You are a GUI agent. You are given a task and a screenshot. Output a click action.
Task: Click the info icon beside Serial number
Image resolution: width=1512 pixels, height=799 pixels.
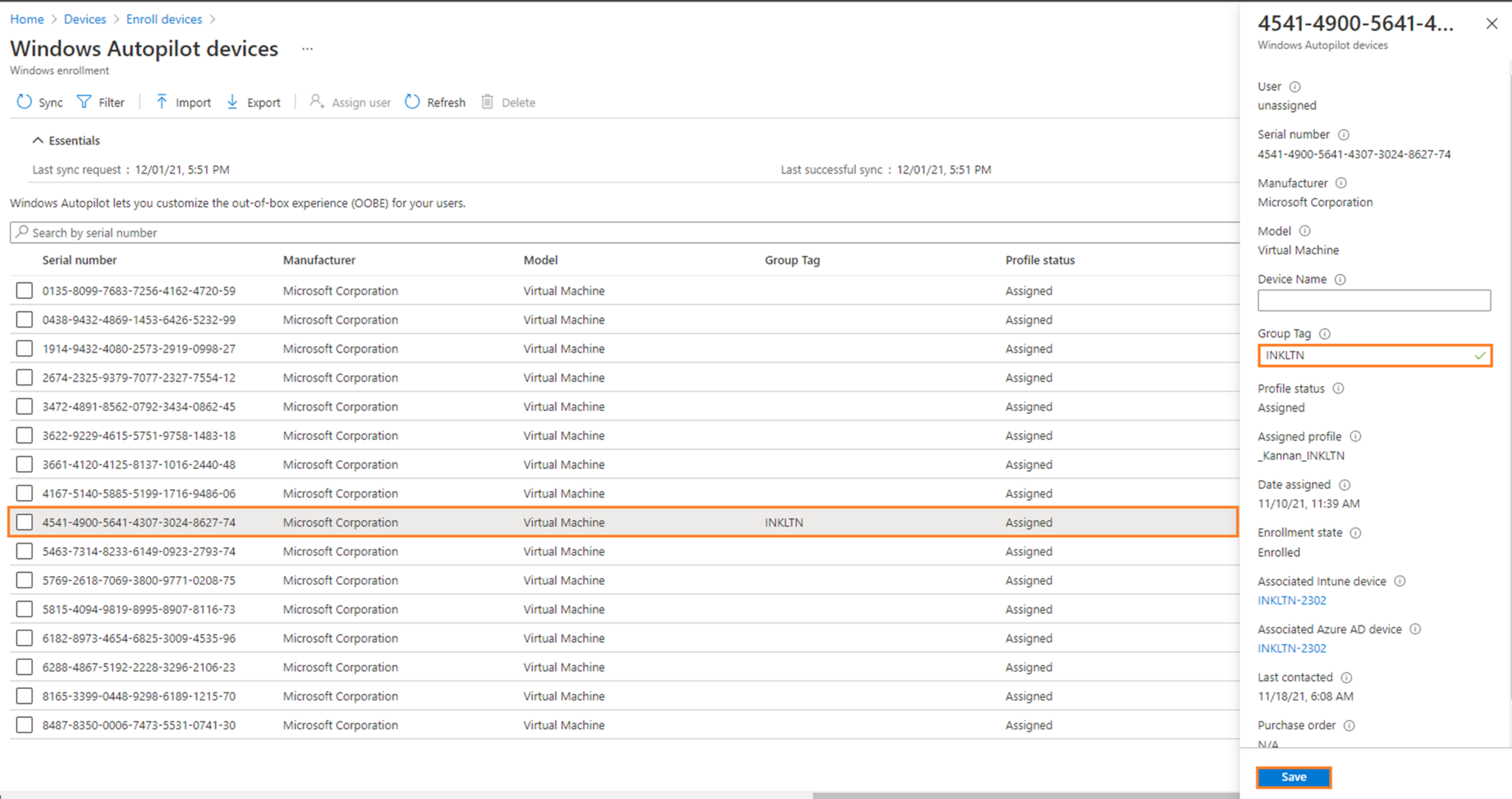pos(1344,134)
